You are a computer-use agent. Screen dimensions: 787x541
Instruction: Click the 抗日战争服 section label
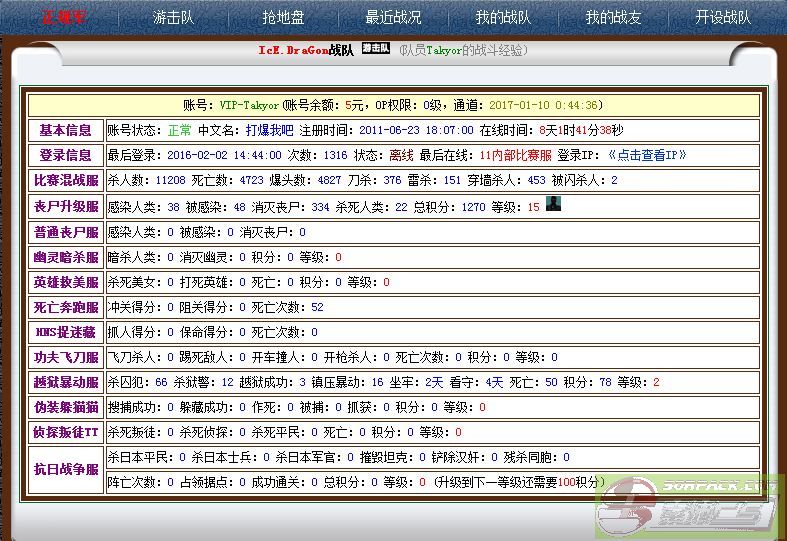pyautogui.click(x=65, y=469)
